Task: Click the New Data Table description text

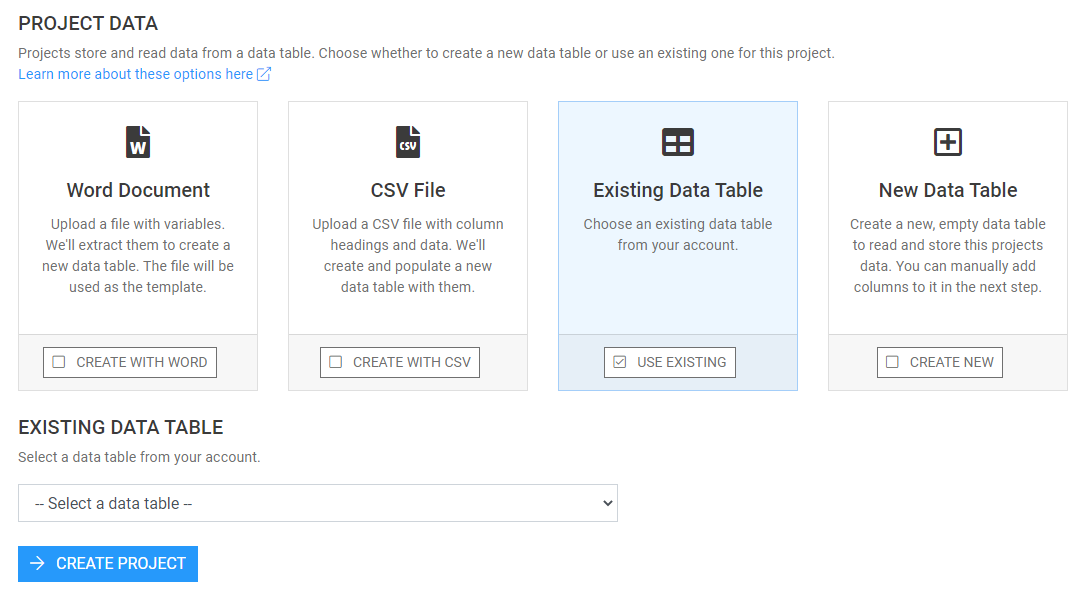Action: [947, 256]
